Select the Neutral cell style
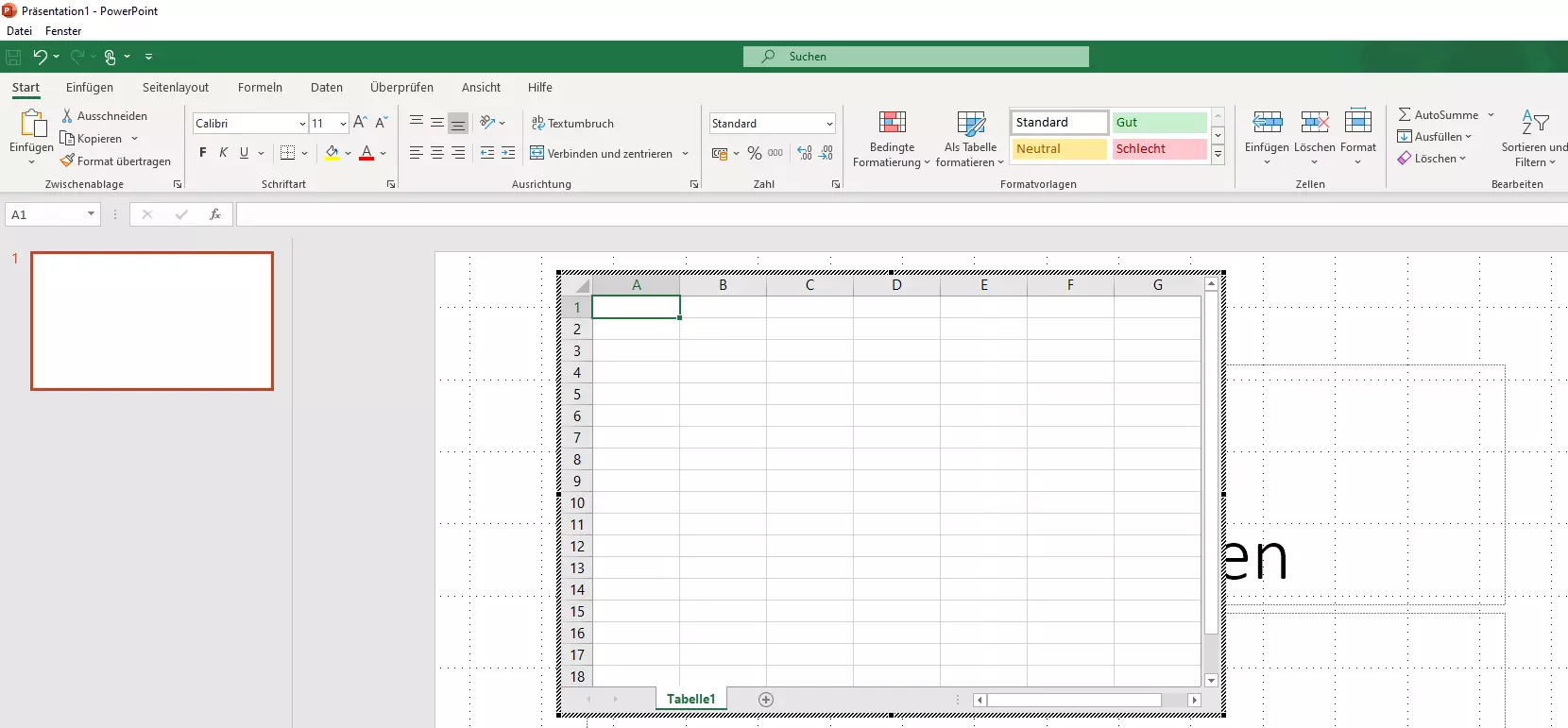Screen dimensions: 1568x728 point(1059,148)
